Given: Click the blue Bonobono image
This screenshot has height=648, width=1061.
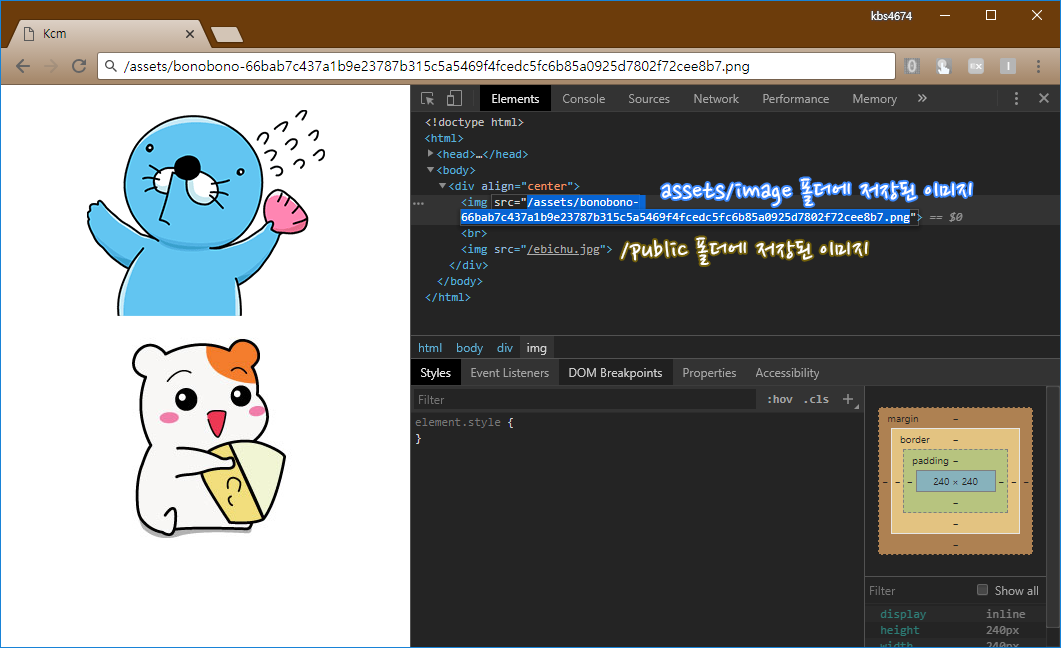Looking at the screenshot, I should pos(206,212).
